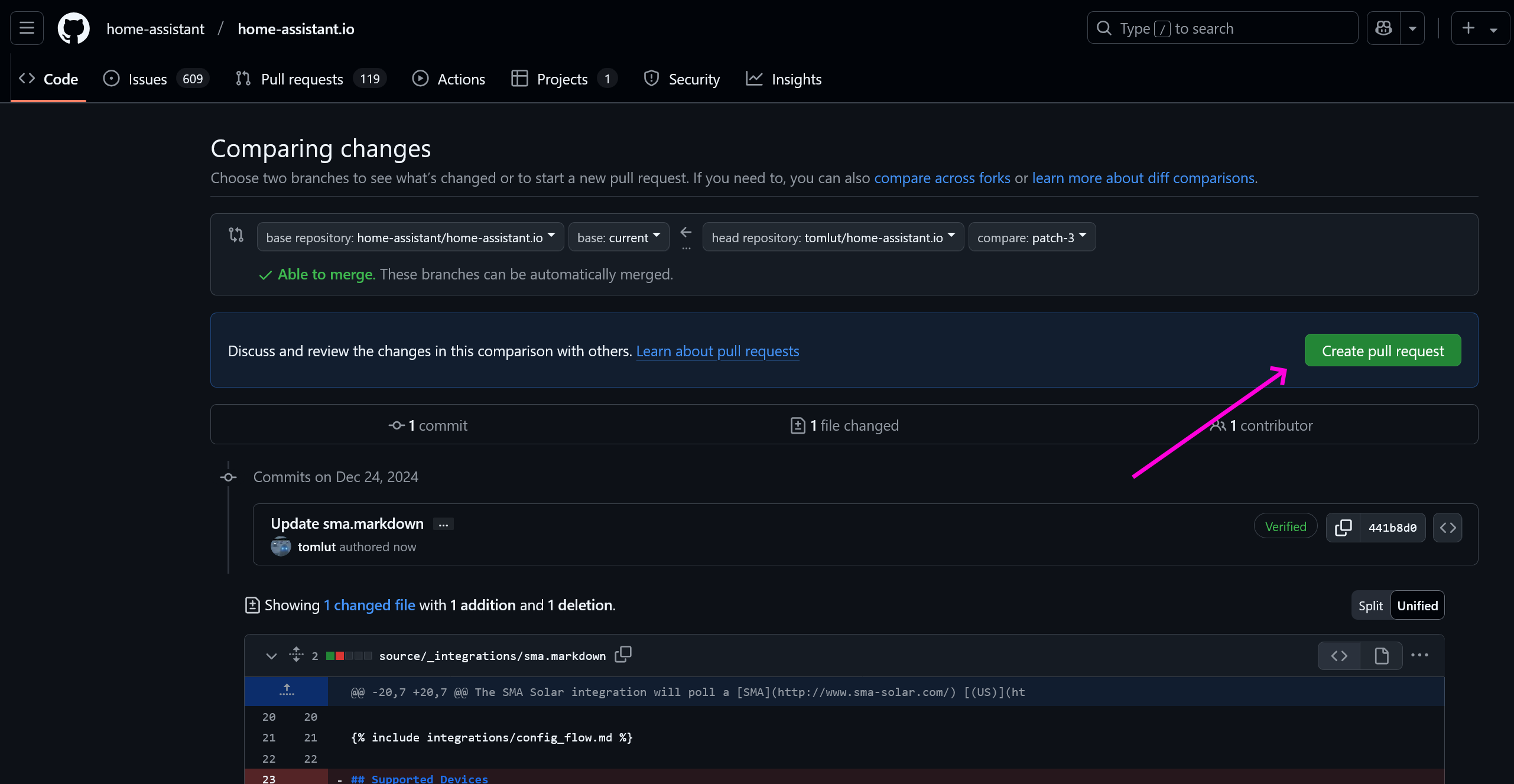
Task: Click the search field in the header
Action: [1221, 28]
